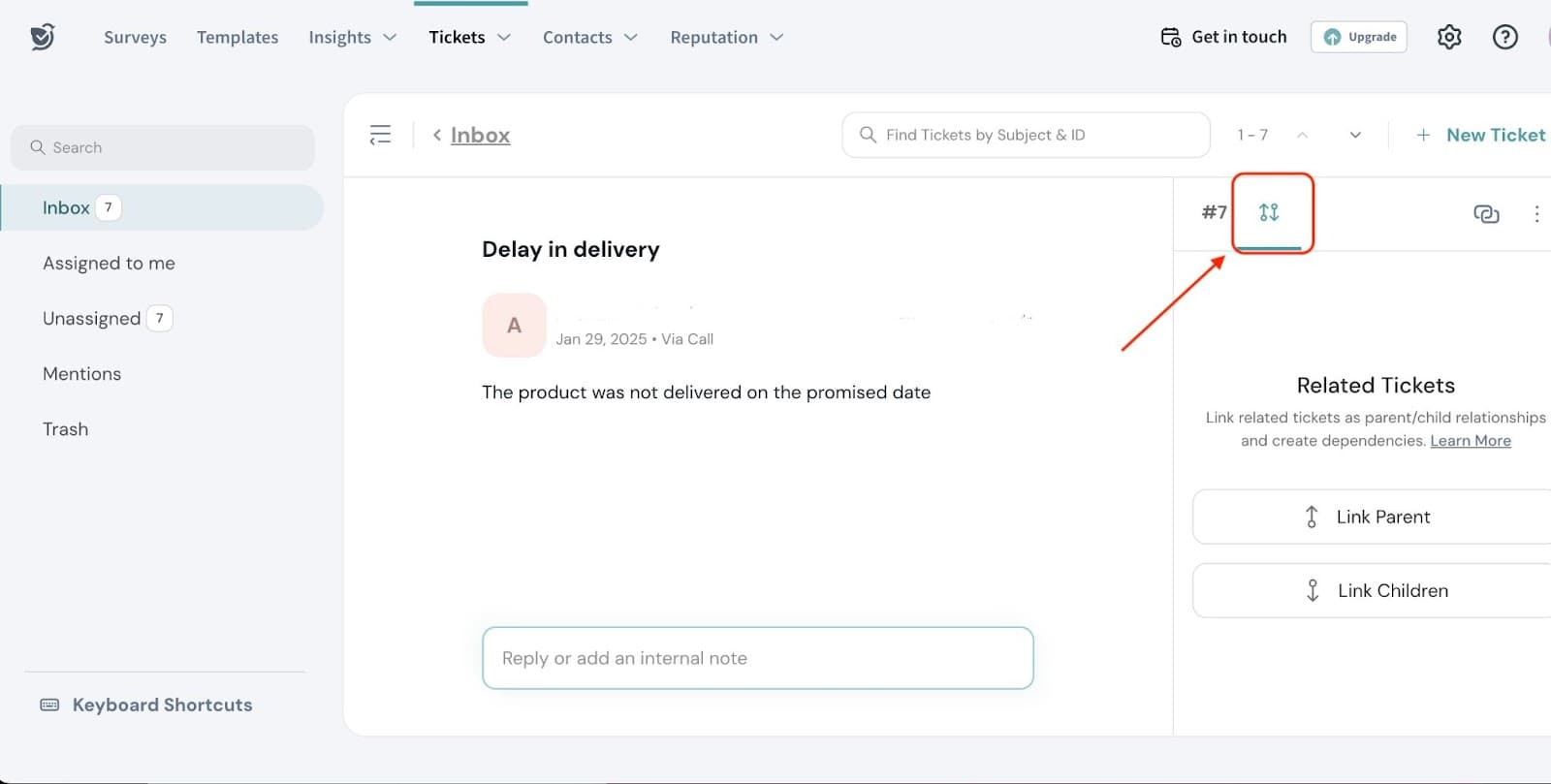Select Assigned to me in sidebar

(109, 263)
